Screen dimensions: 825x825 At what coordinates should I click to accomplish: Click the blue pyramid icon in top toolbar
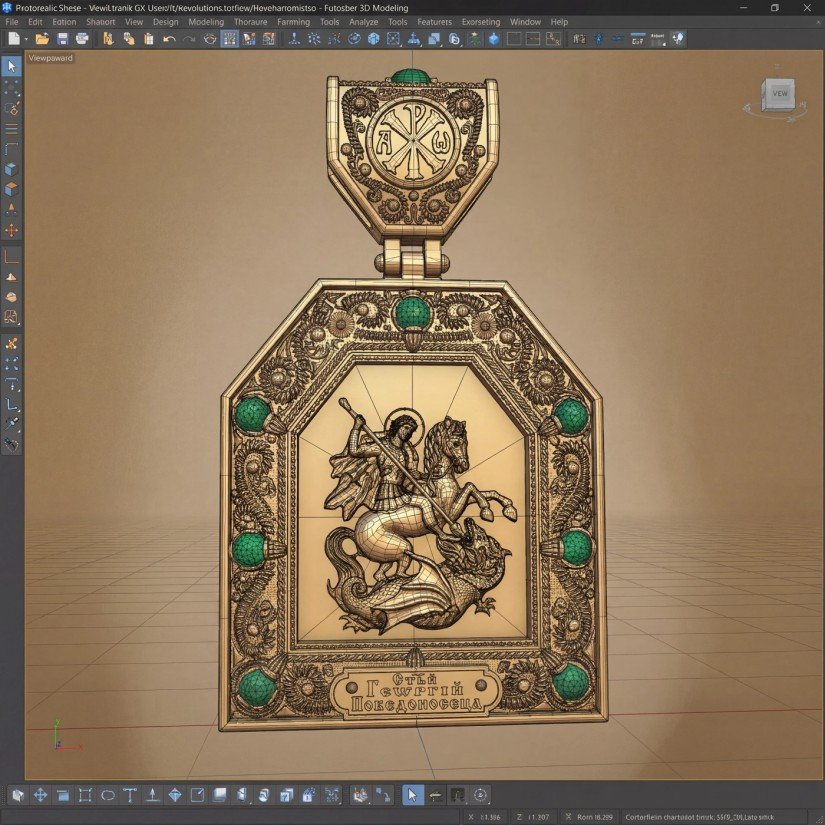pos(414,38)
